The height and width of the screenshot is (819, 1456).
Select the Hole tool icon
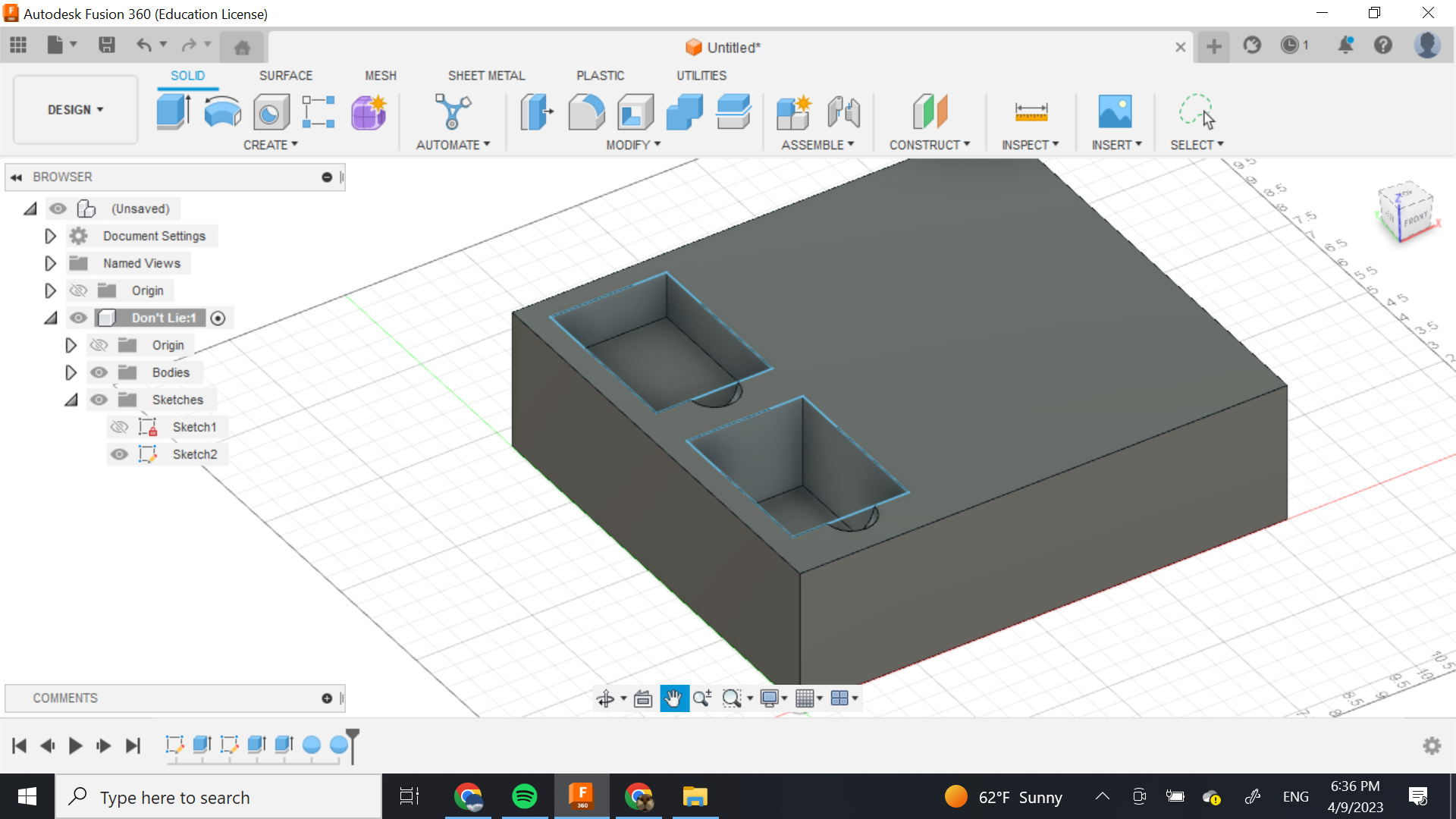tap(271, 112)
